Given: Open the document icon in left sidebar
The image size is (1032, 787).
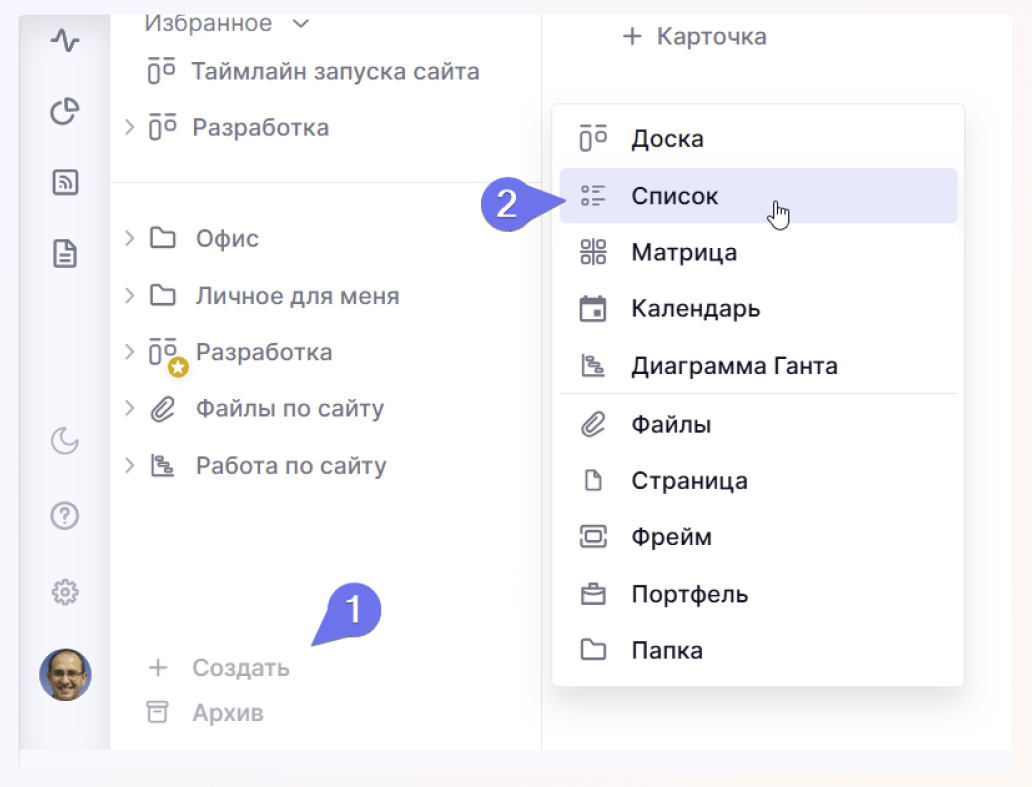Looking at the screenshot, I should [x=65, y=254].
